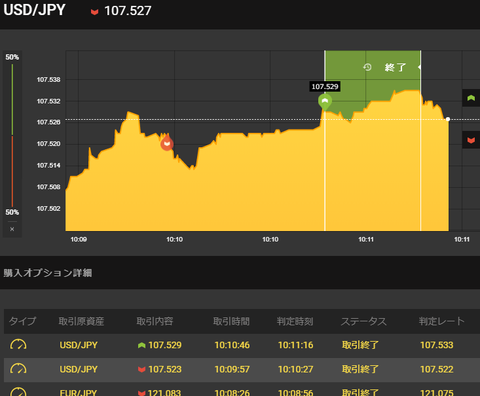Image resolution: width=480 pixels, height=396 pixels.
Task: Select the green HIGH trade marker at 107.529
Action: [x=325, y=101]
